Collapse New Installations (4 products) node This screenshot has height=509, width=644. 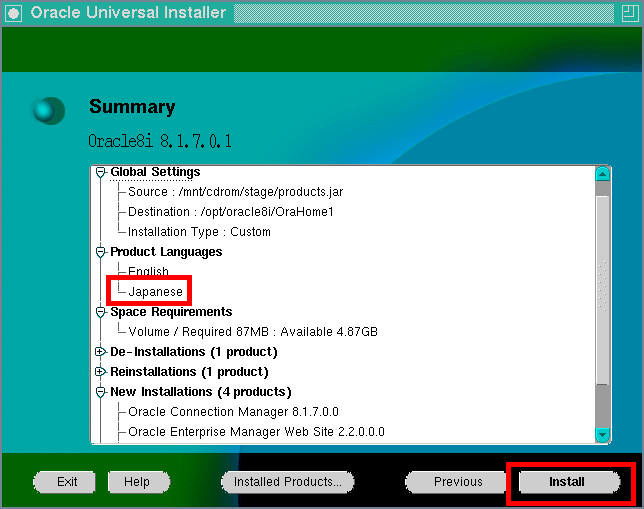100,392
